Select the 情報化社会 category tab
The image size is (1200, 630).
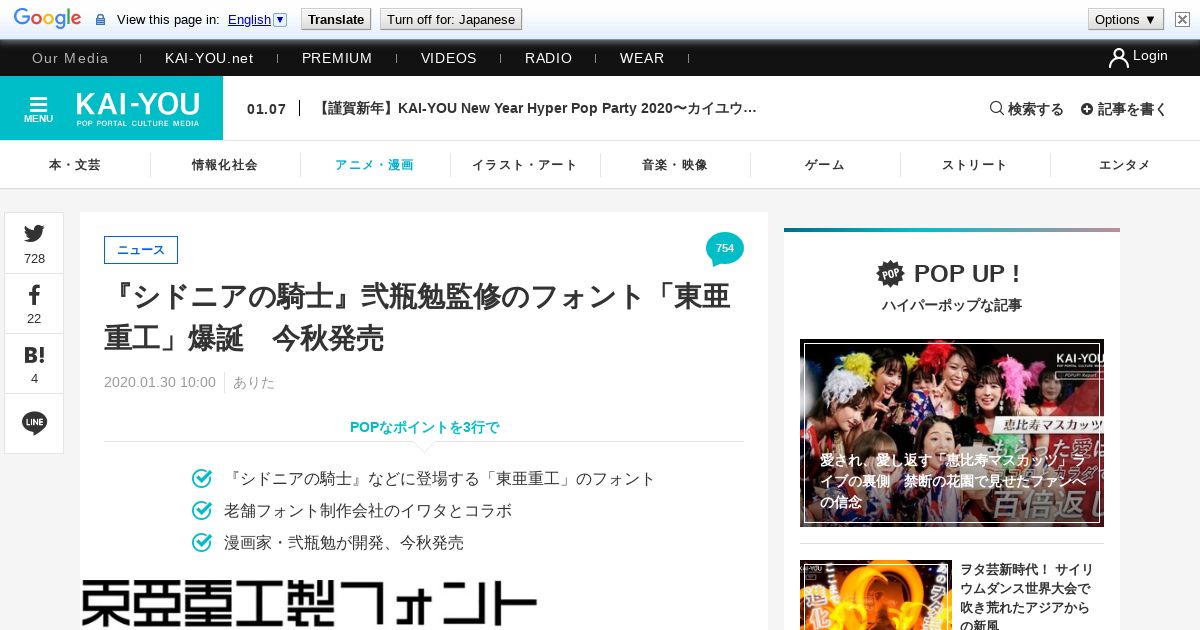[225, 165]
